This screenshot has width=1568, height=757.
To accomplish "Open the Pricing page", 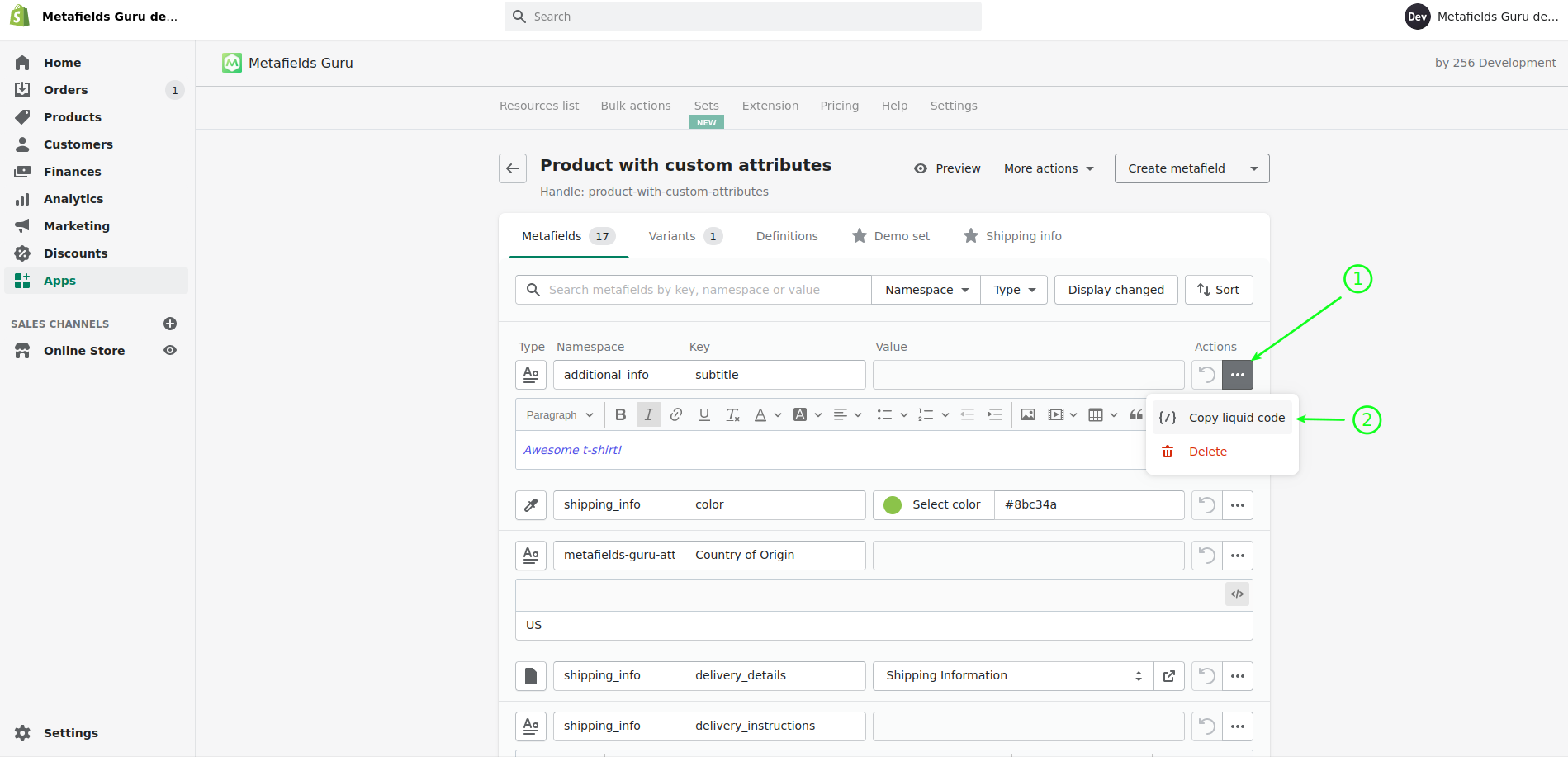I will (x=840, y=106).
